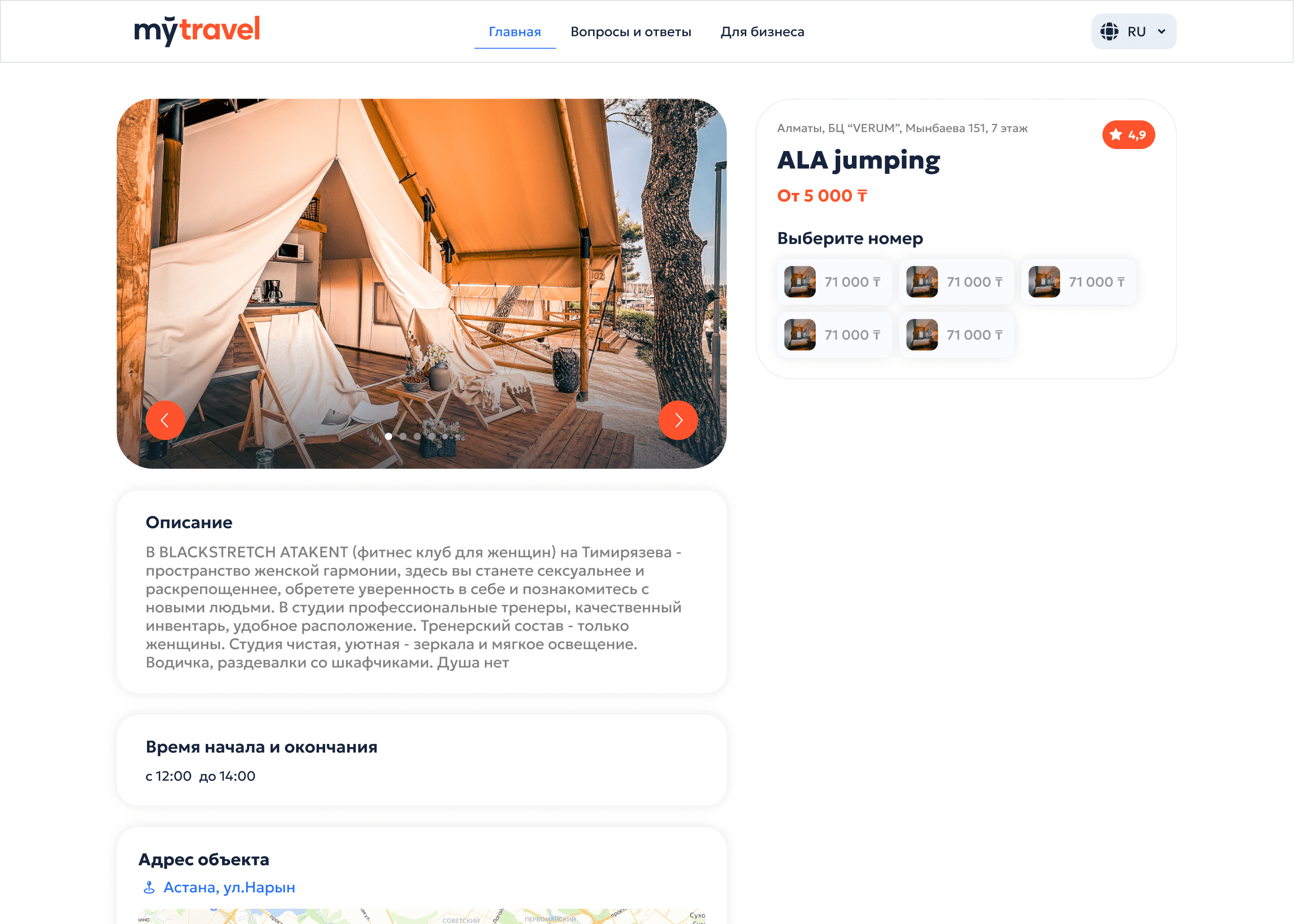The height and width of the screenshot is (924, 1294).
Task: Click the 4,9 star rating badge
Action: (1128, 135)
